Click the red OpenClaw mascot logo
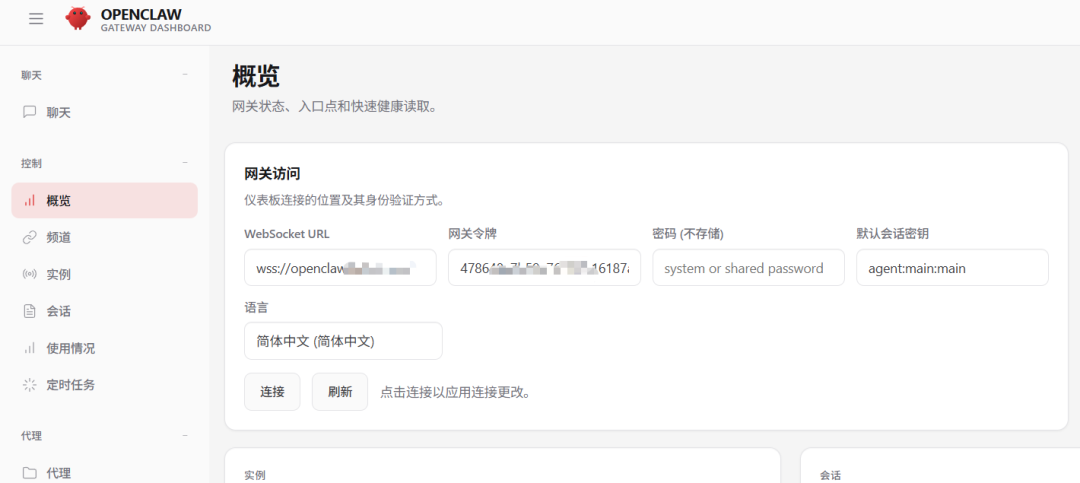The image size is (1080, 483). point(78,19)
